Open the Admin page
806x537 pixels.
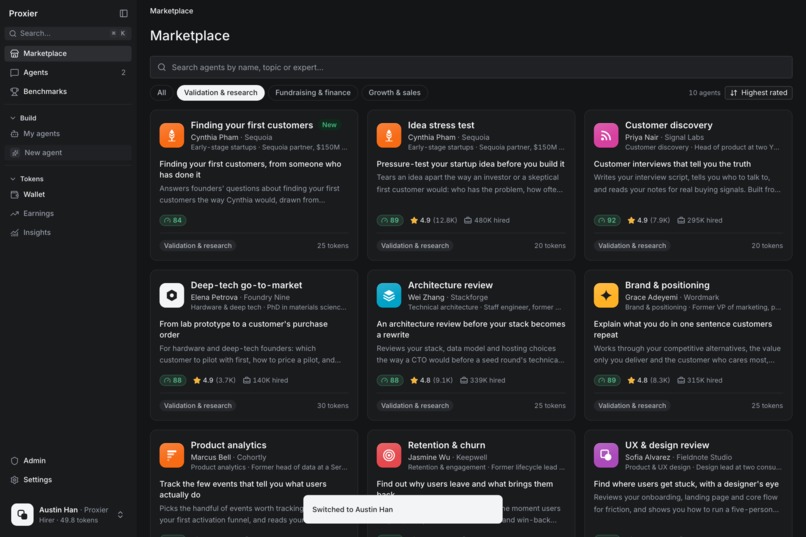[68, 461]
